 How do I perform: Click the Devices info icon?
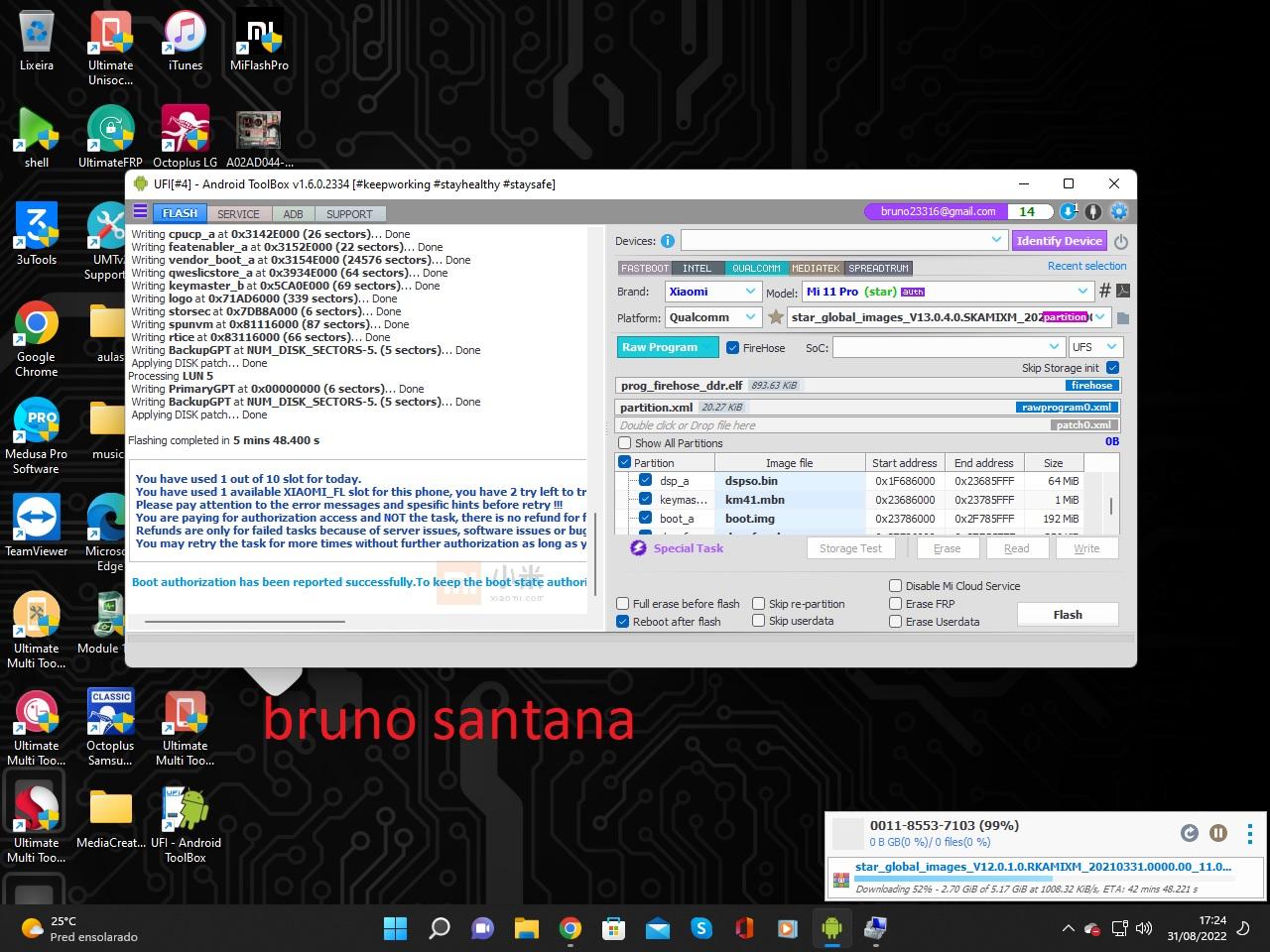coord(667,241)
